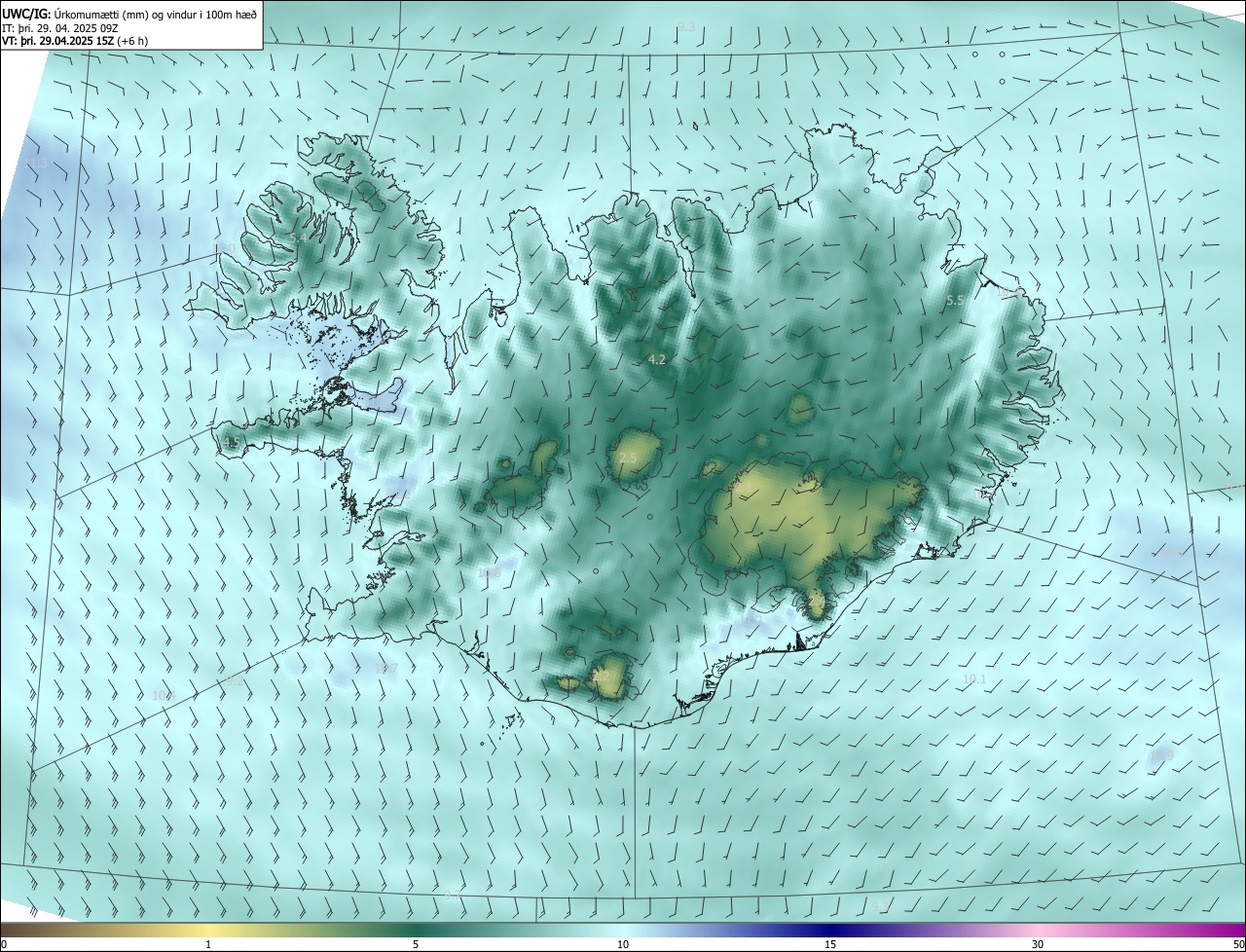Image resolution: width=1246 pixels, height=952 pixels.
Task: Click the 4.5 value label on the western peninsula
Action: coord(232,442)
